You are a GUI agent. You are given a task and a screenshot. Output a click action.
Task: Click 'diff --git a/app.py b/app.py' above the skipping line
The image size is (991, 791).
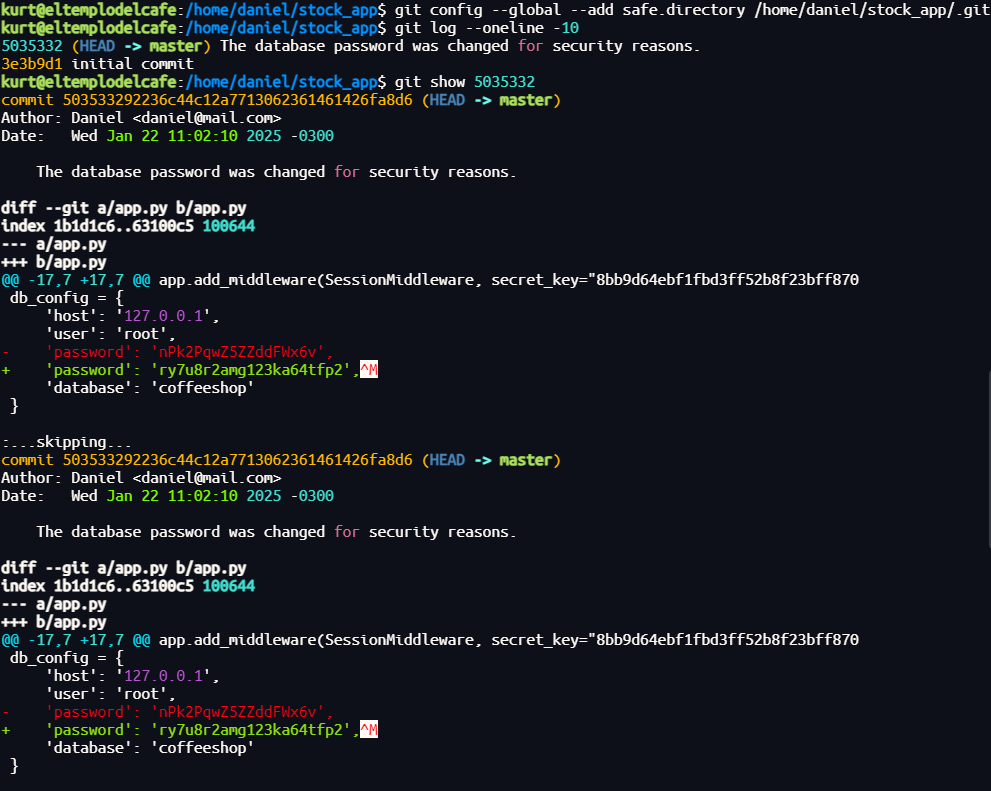pos(124,208)
